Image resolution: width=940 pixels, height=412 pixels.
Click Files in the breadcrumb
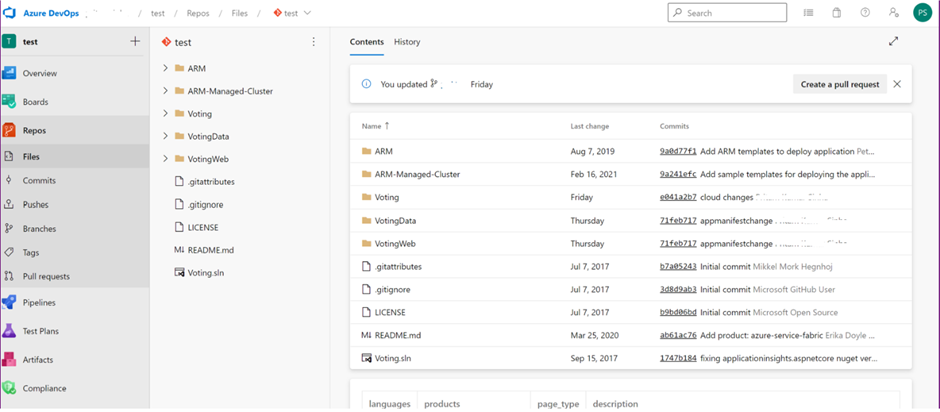(x=240, y=13)
